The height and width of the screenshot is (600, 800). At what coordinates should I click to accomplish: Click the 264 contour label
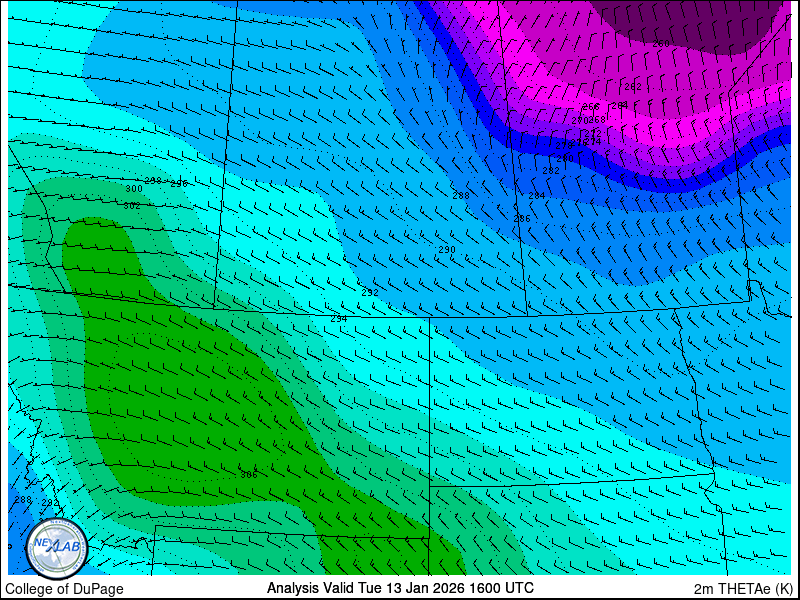click(620, 105)
